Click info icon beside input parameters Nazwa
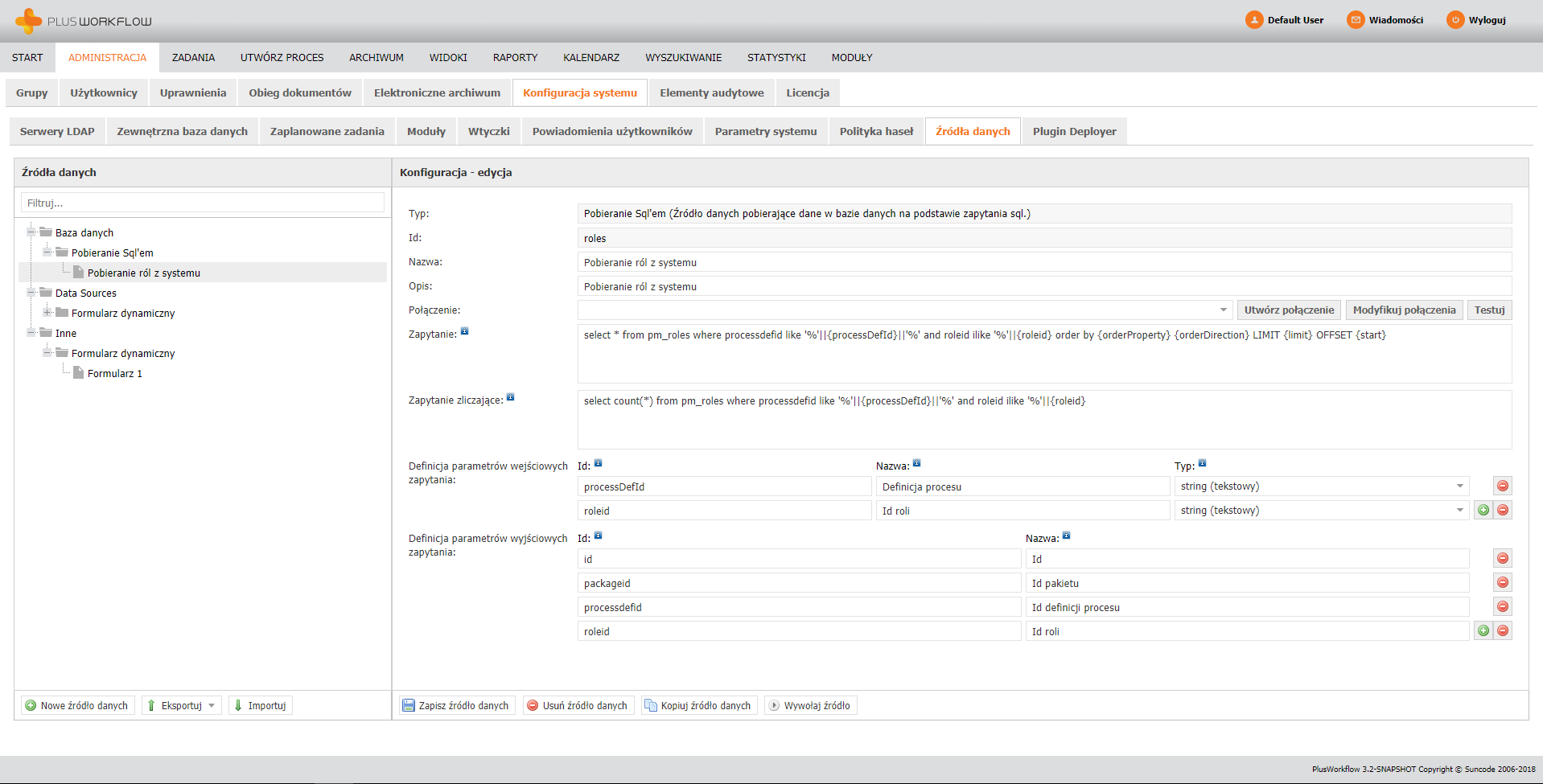This screenshot has width=1543, height=784. point(916,463)
